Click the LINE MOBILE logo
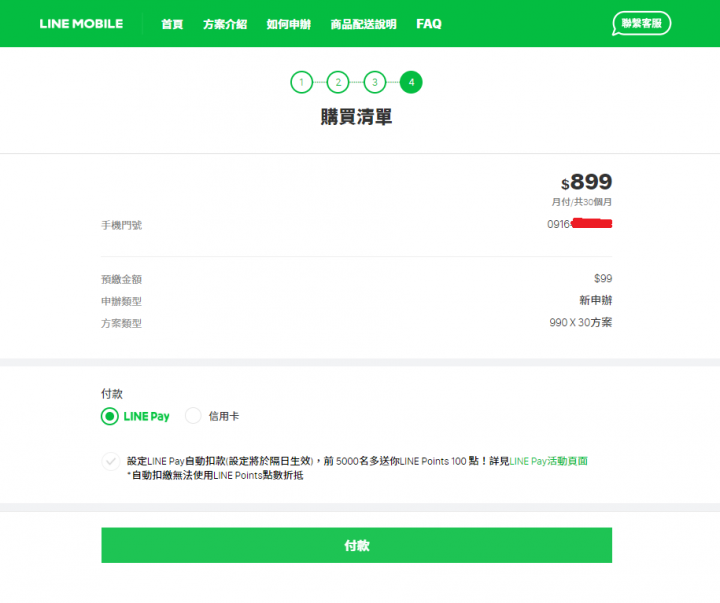This screenshot has height=603, width=720. coord(81,24)
